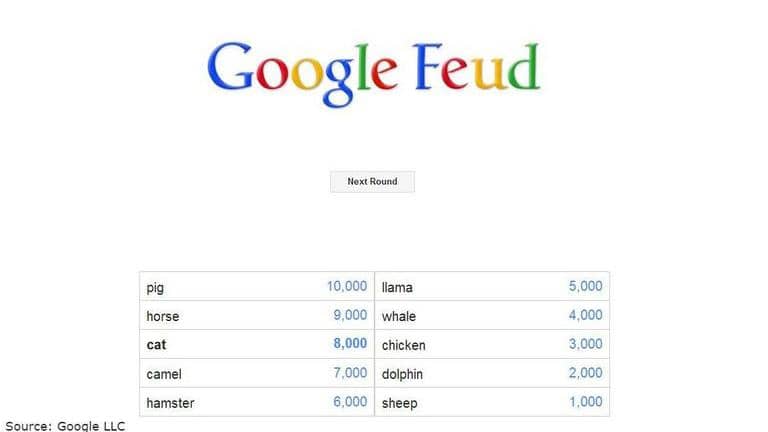Click the llama answer text
The image size is (768, 432).
(397, 288)
